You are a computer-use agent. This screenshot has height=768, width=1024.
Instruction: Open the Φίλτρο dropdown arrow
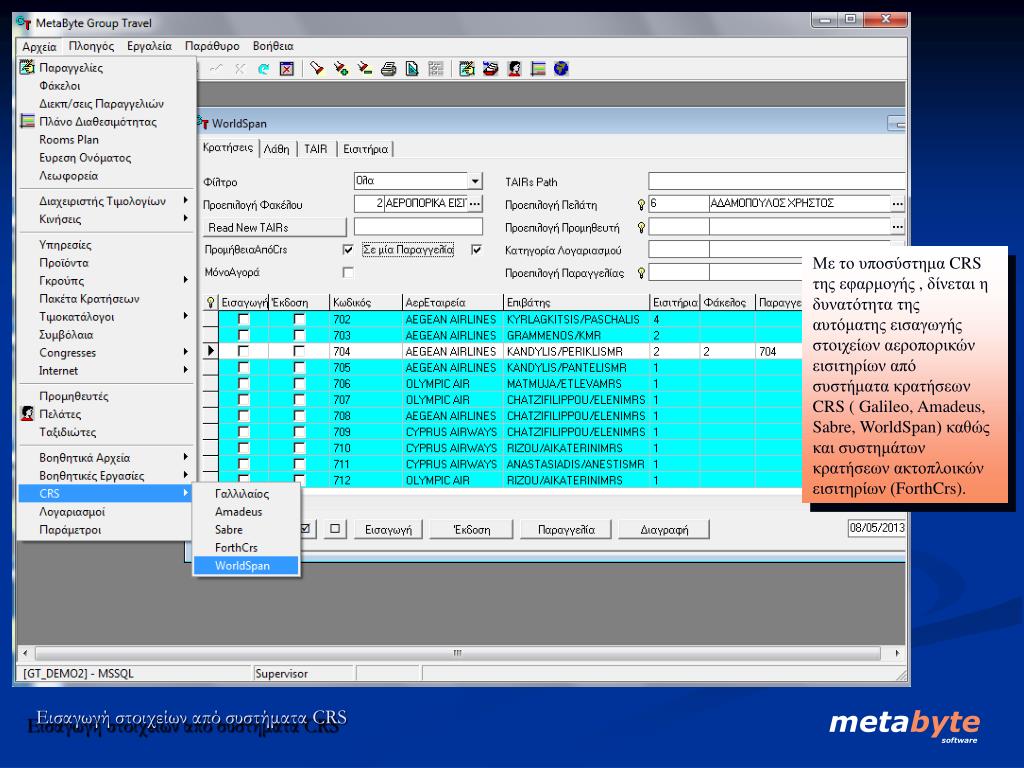pyautogui.click(x=475, y=181)
